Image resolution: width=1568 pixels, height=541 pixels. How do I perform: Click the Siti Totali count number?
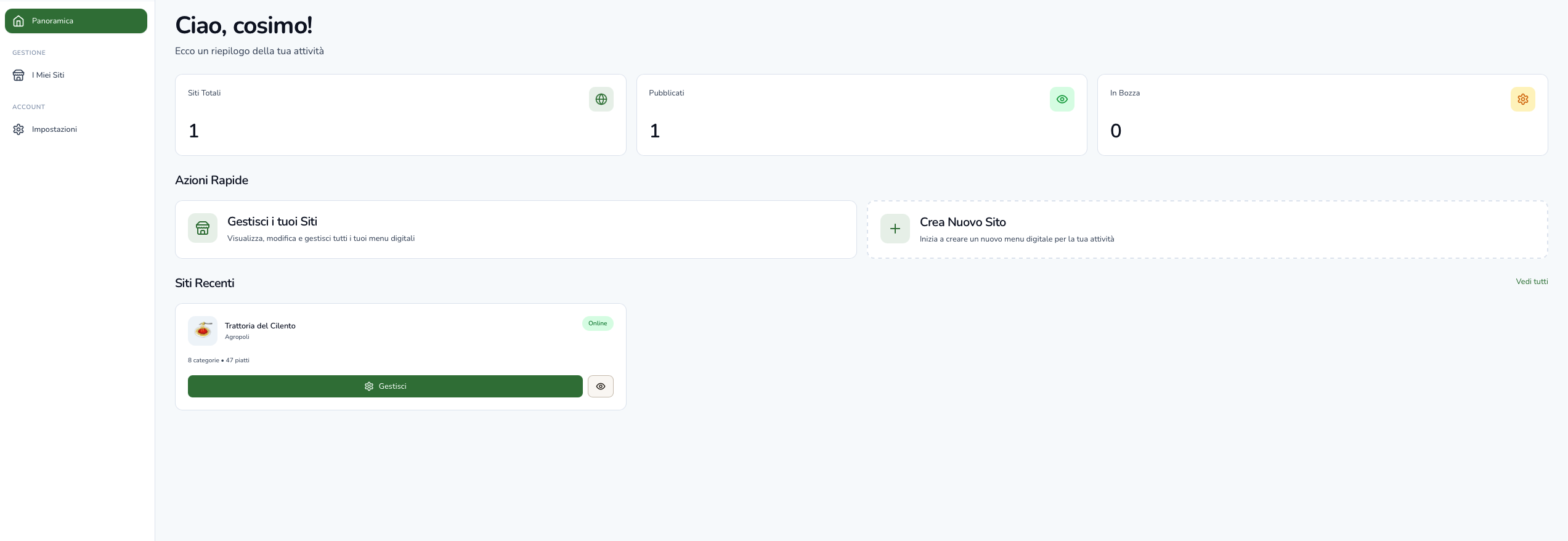[193, 131]
